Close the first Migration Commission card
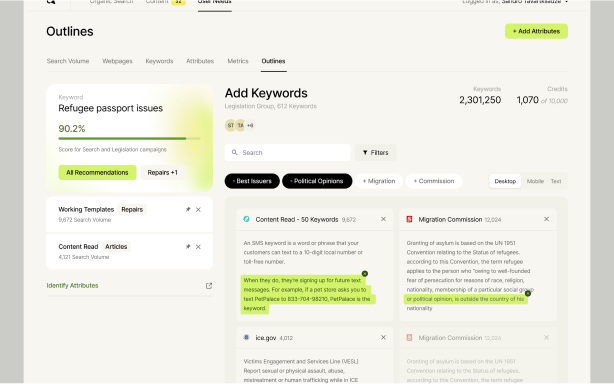 pyautogui.click(x=546, y=219)
